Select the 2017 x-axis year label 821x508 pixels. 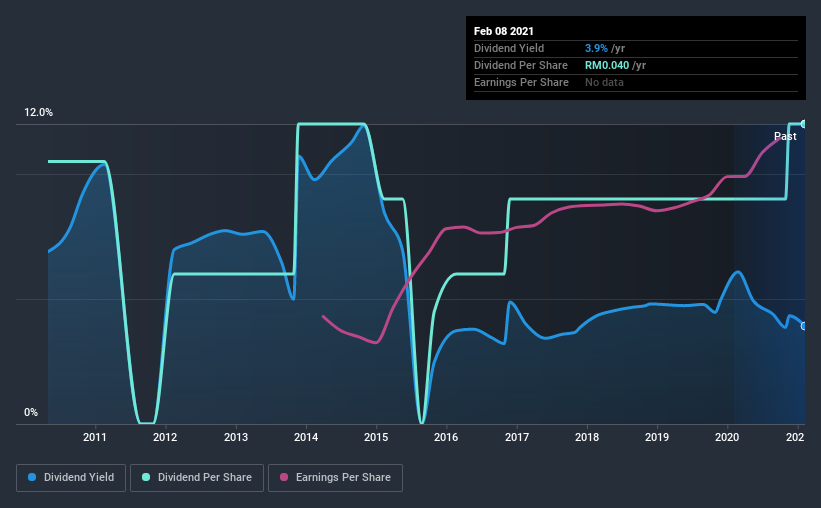pos(517,437)
